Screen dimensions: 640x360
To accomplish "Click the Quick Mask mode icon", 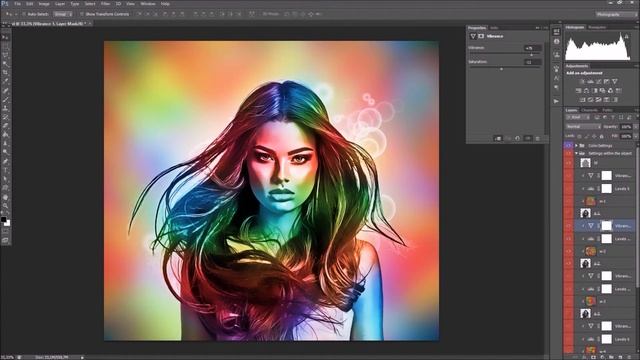I will coord(5,232).
